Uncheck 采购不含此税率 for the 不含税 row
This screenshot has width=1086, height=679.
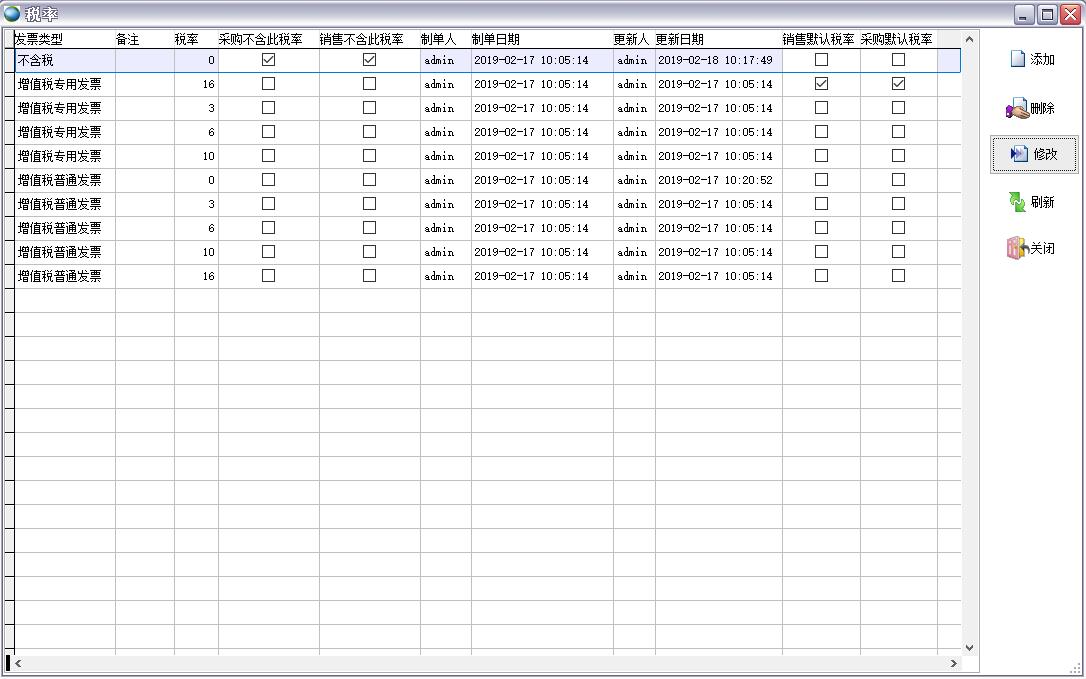click(268, 60)
